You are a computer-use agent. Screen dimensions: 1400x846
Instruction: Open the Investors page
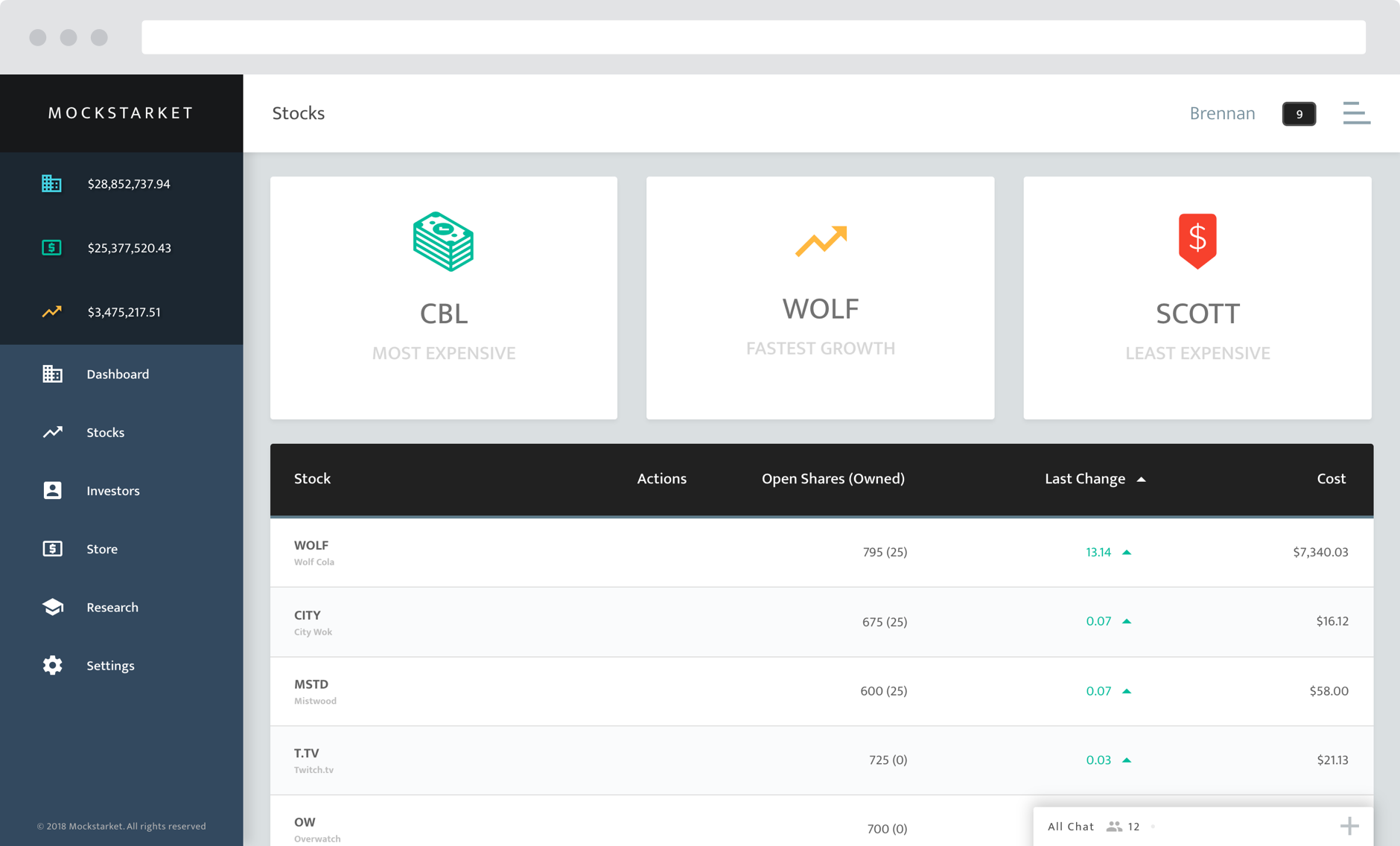pyautogui.click(x=112, y=491)
